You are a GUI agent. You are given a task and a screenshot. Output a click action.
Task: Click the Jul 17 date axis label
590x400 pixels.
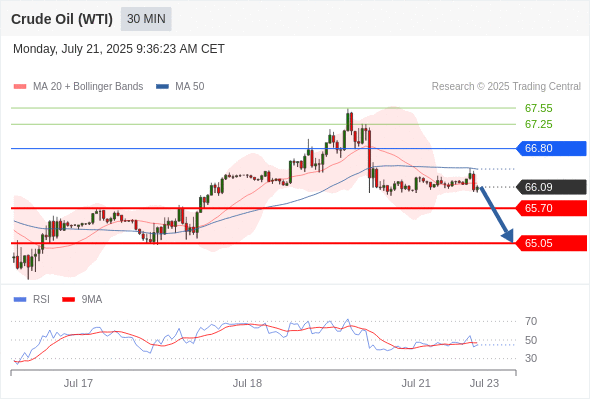[x=78, y=383]
